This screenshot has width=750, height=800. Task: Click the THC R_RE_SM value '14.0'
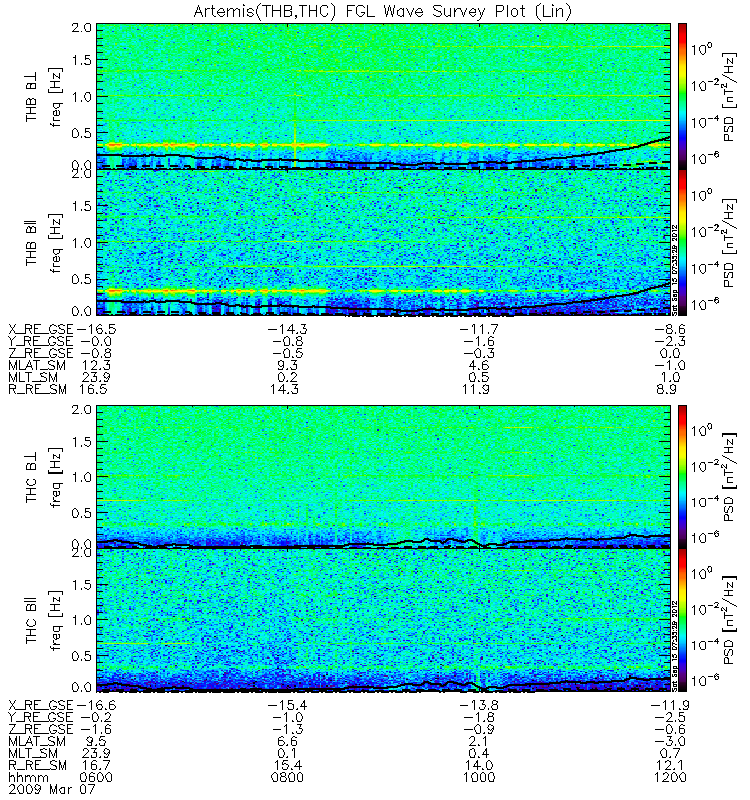point(479,765)
